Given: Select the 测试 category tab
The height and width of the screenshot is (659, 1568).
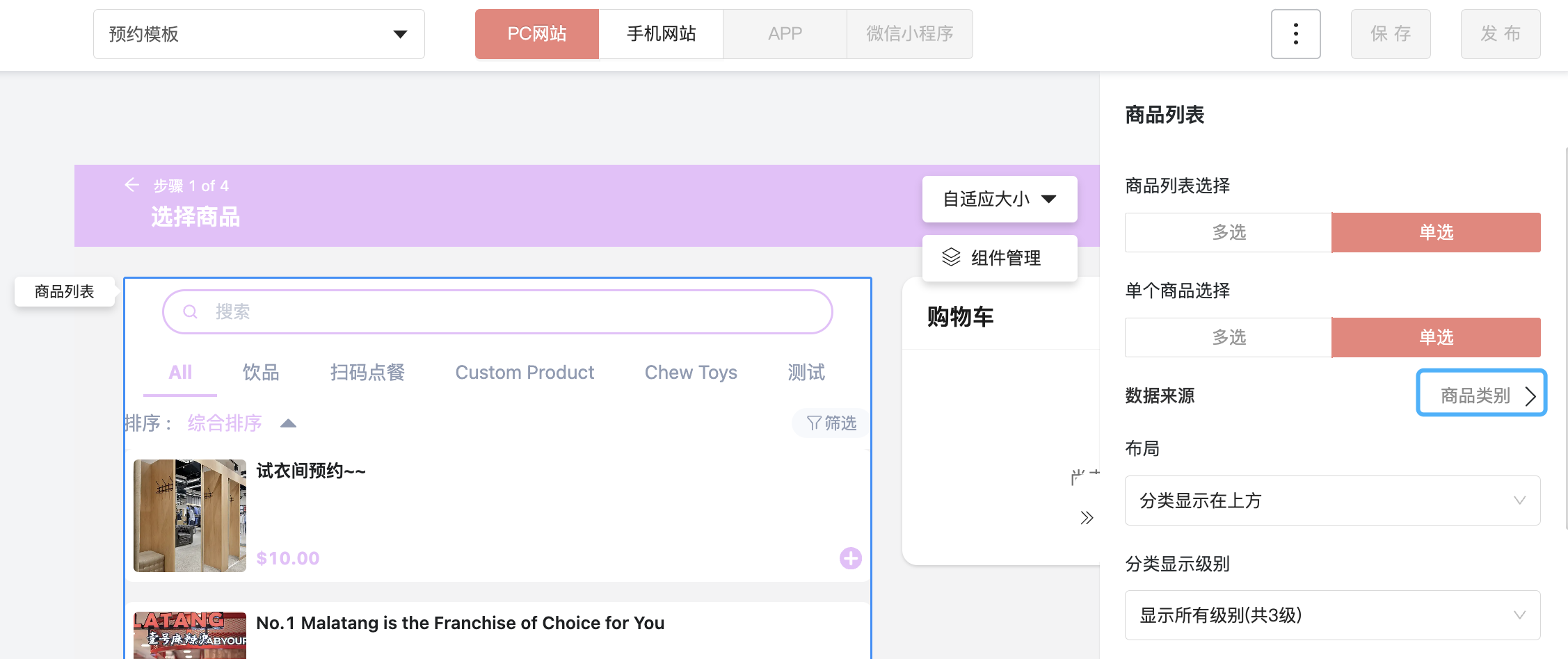Looking at the screenshot, I should coord(806,373).
